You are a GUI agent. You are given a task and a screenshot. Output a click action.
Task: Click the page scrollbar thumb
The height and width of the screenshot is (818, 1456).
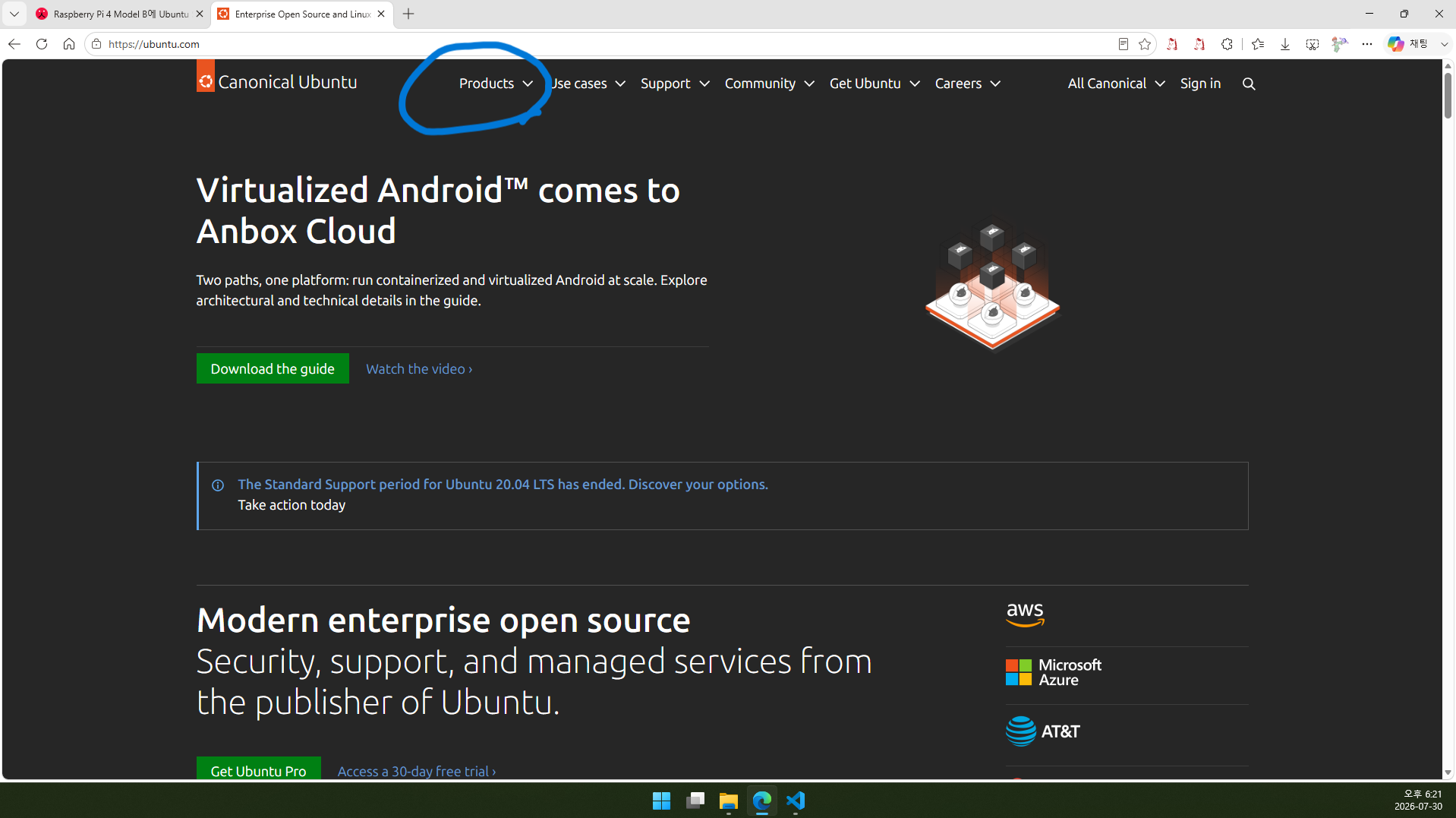pos(1448,94)
